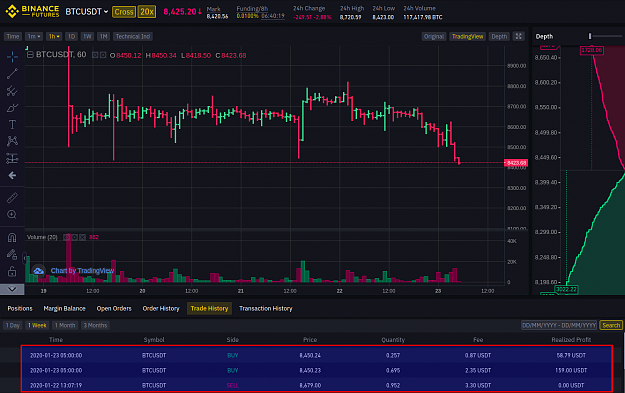625x393 pixels.
Task: Click the Quantity column header
Action: 393,340
